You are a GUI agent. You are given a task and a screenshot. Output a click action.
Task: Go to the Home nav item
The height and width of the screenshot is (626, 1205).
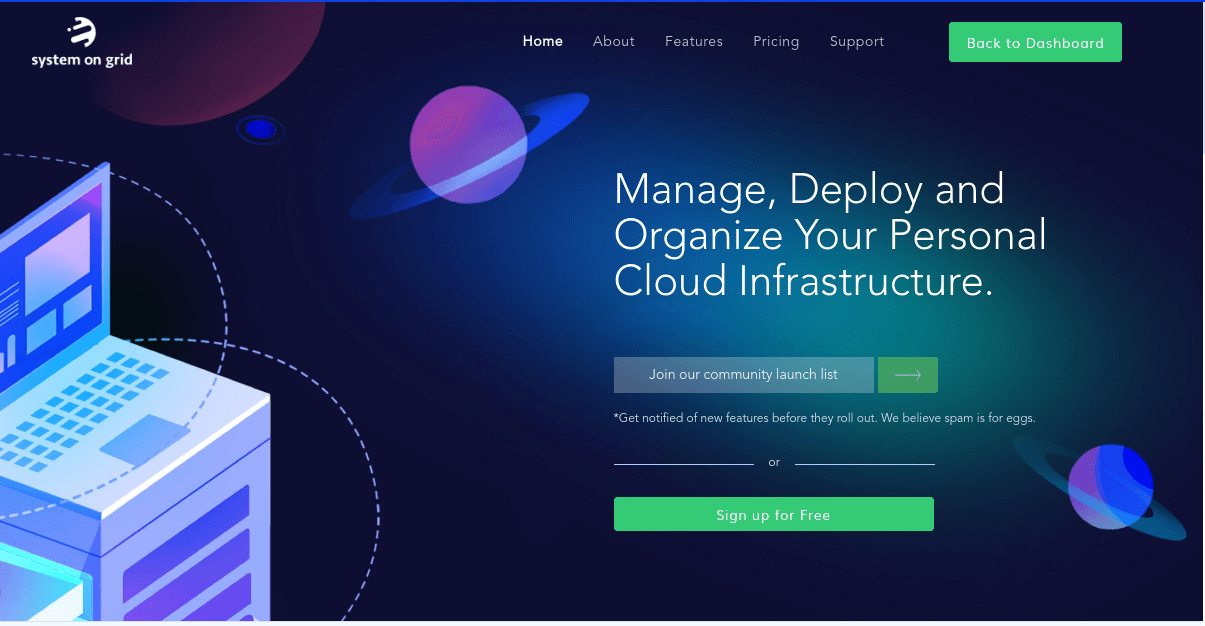pyautogui.click(x=543, y=42)
